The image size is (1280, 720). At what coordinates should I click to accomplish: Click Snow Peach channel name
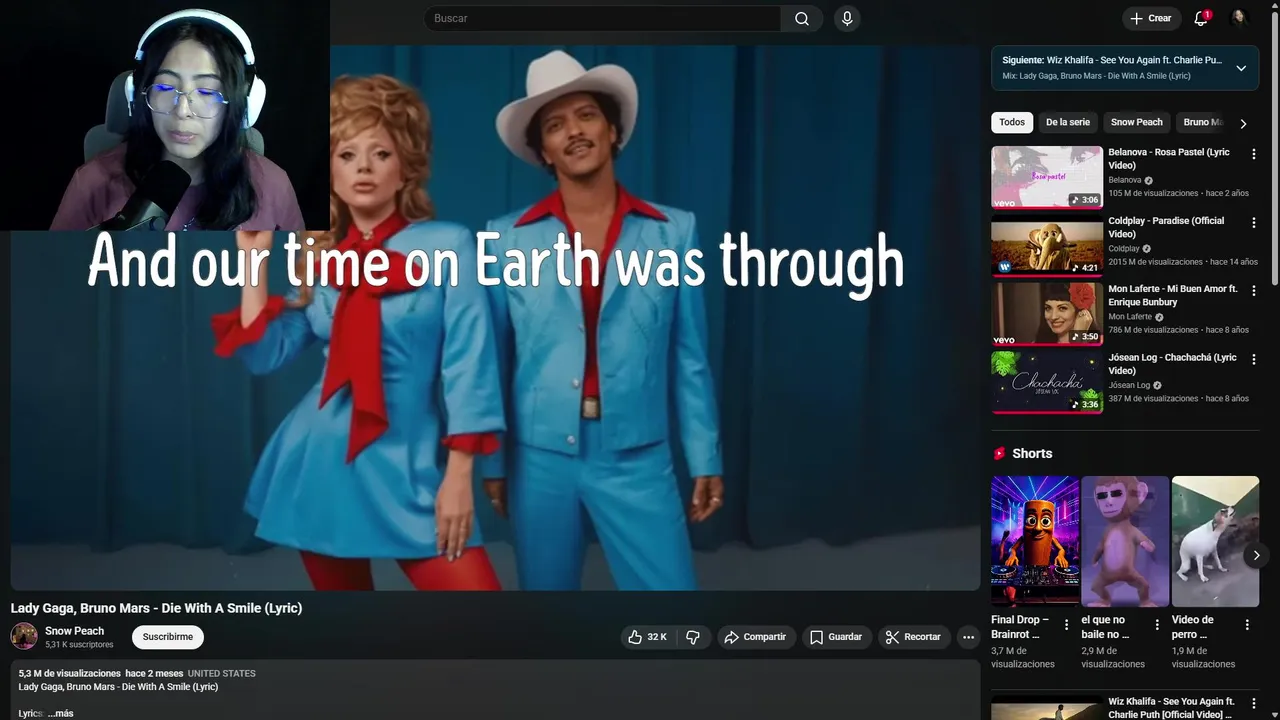coord(74,631)
